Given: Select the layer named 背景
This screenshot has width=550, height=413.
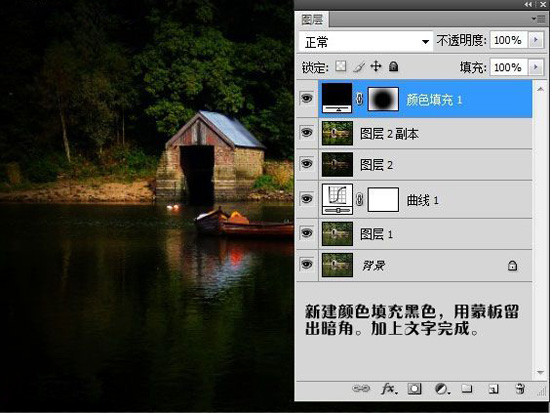Looking at the screenshot, I should (373, 265).
